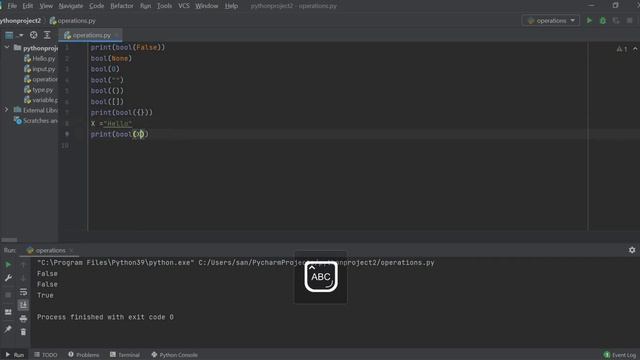
Task: Click the up chevron next to the warning indicator
Action: tap(635, 49)
